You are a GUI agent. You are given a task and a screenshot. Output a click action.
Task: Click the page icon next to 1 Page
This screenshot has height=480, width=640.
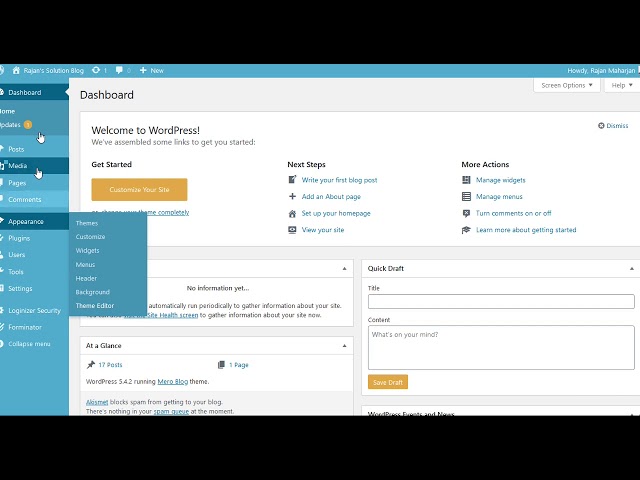coord(221,364)
